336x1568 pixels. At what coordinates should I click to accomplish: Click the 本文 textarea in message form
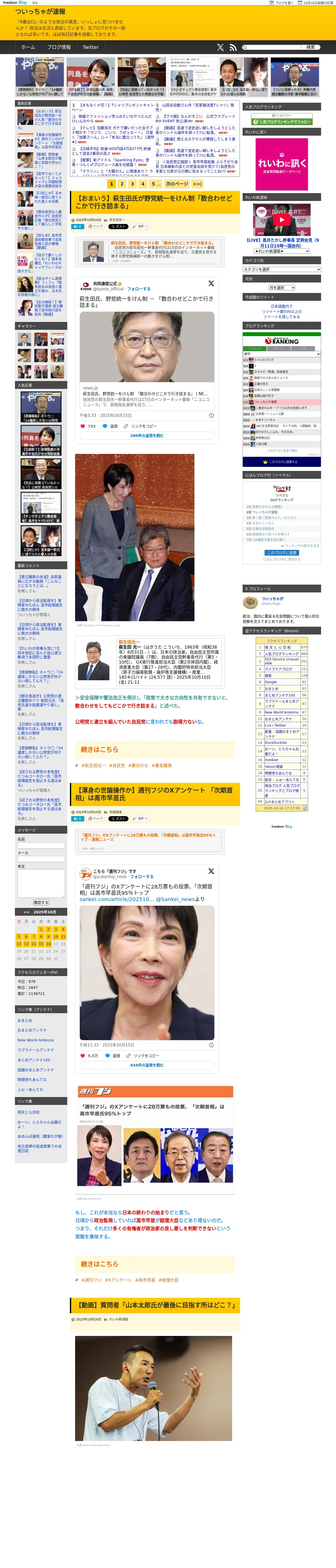click(41, 883)
